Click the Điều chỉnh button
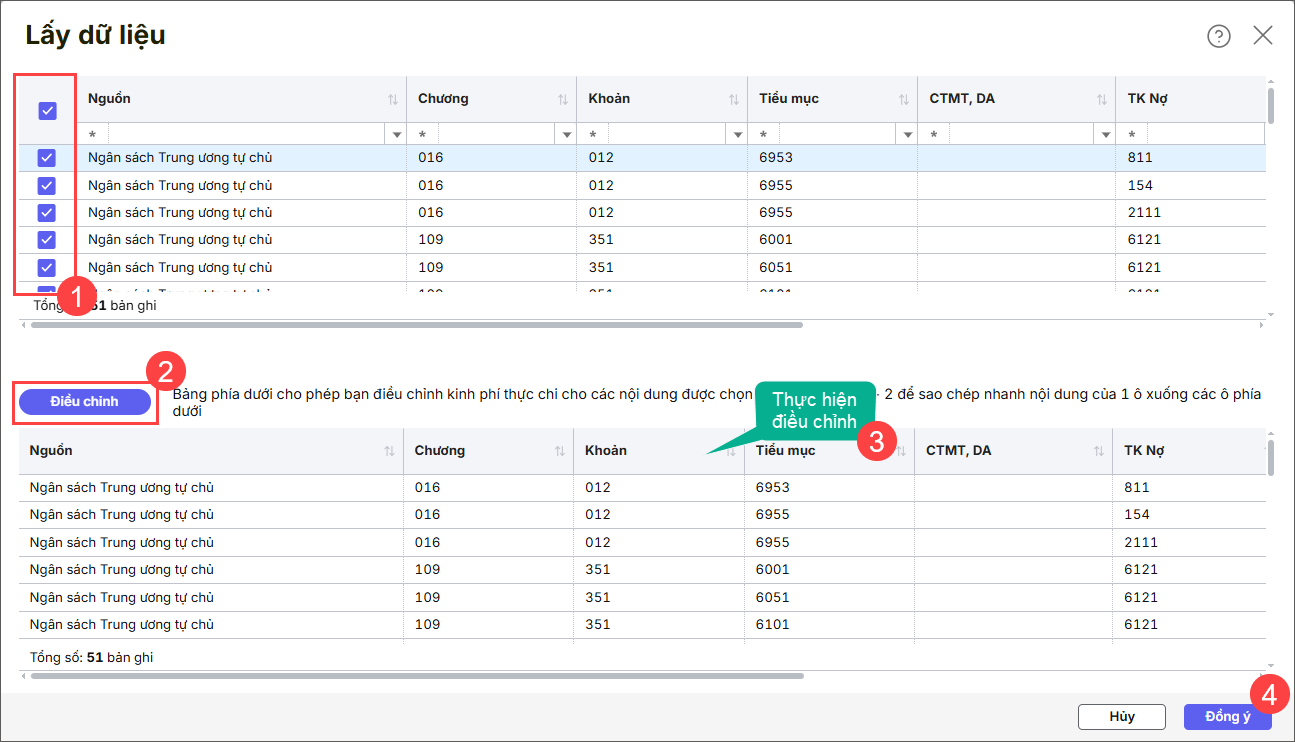 pyautogui.click(x=85, y=401)
